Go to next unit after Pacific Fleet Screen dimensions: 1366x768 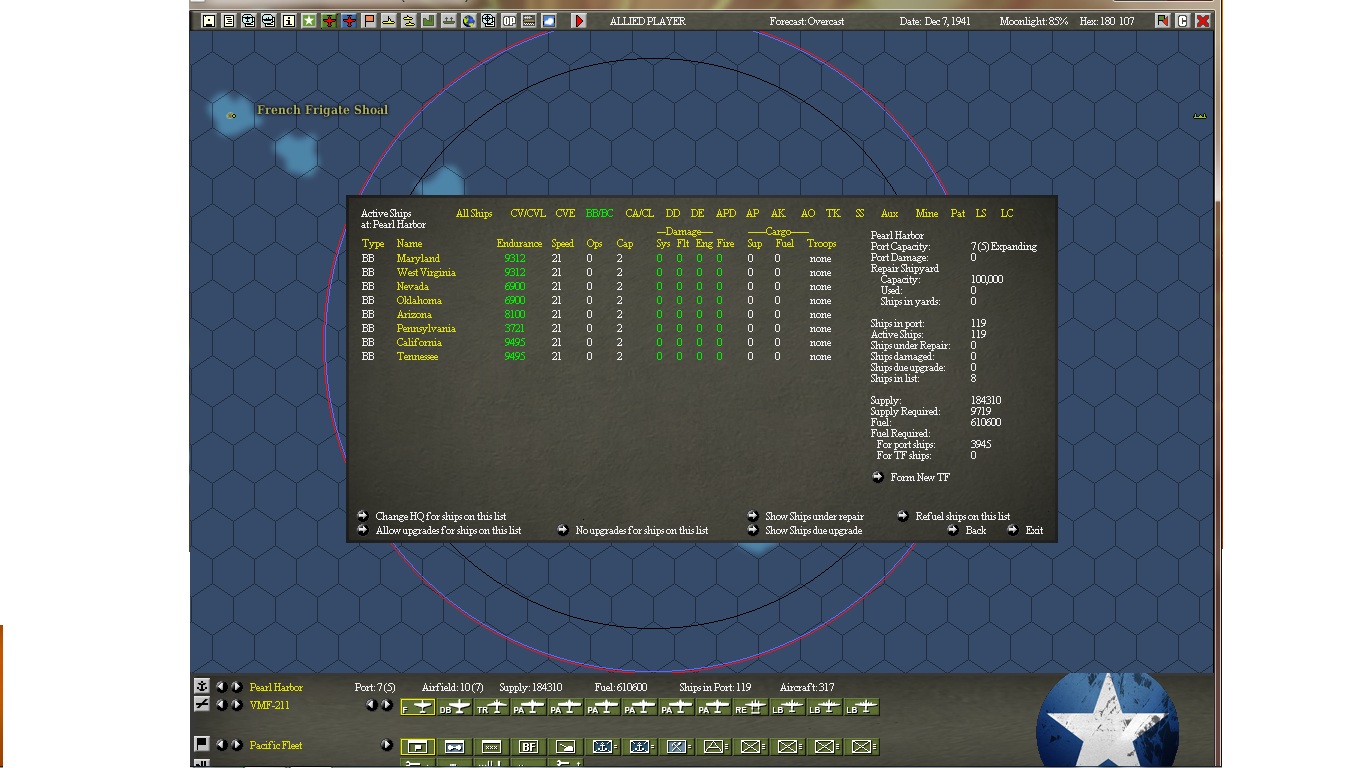pyautogui.click(x=236, y=745)
